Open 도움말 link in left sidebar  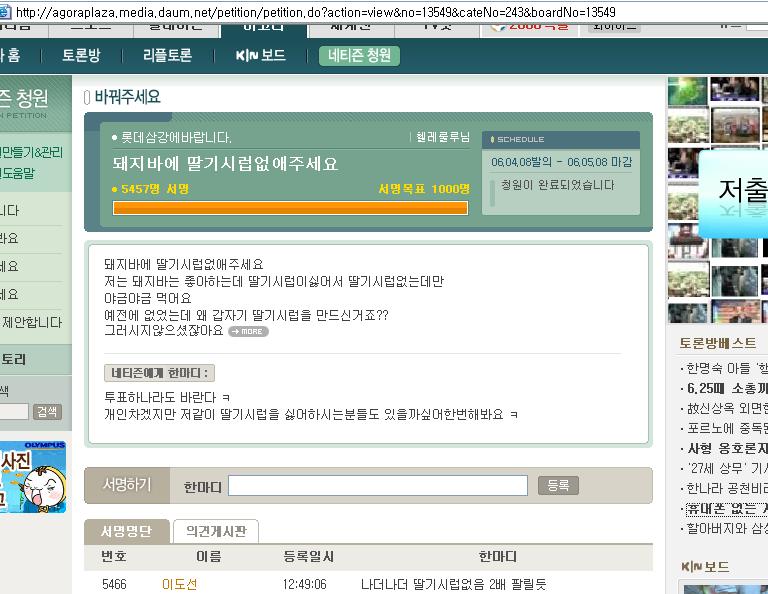click(x=18, y=173)
